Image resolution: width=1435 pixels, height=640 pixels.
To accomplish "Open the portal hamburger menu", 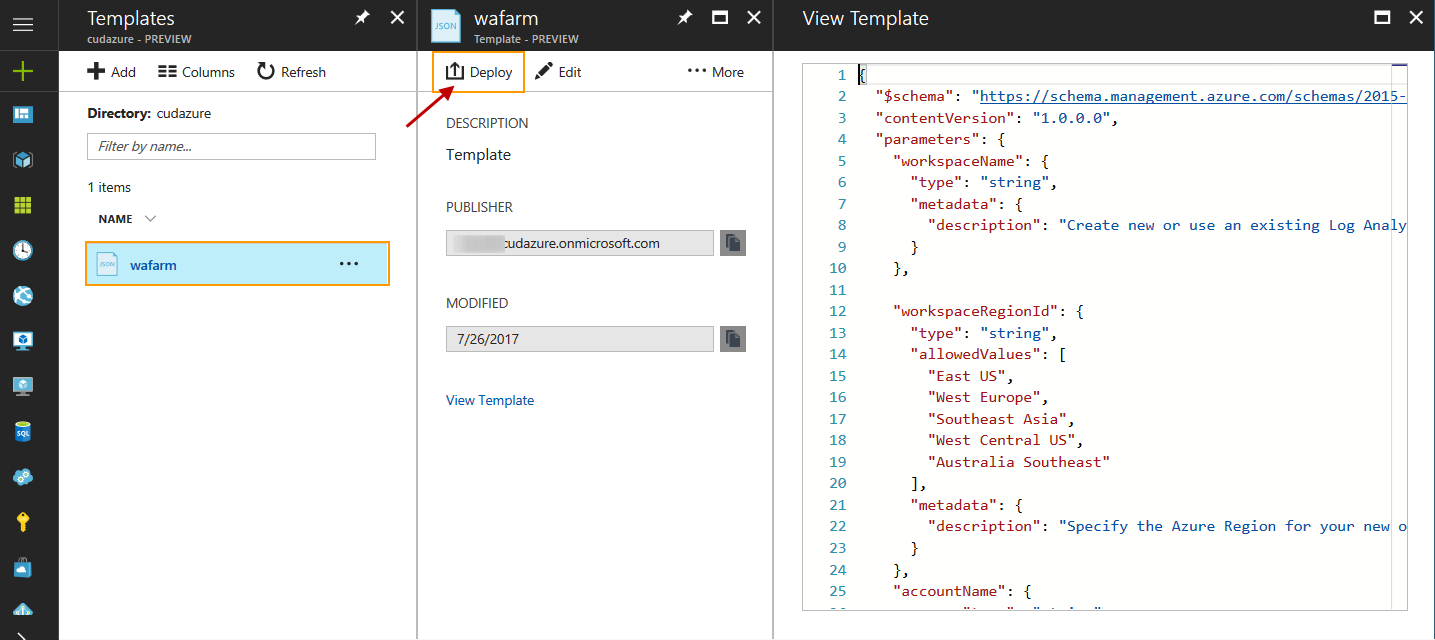I will (x=22, y=25).
